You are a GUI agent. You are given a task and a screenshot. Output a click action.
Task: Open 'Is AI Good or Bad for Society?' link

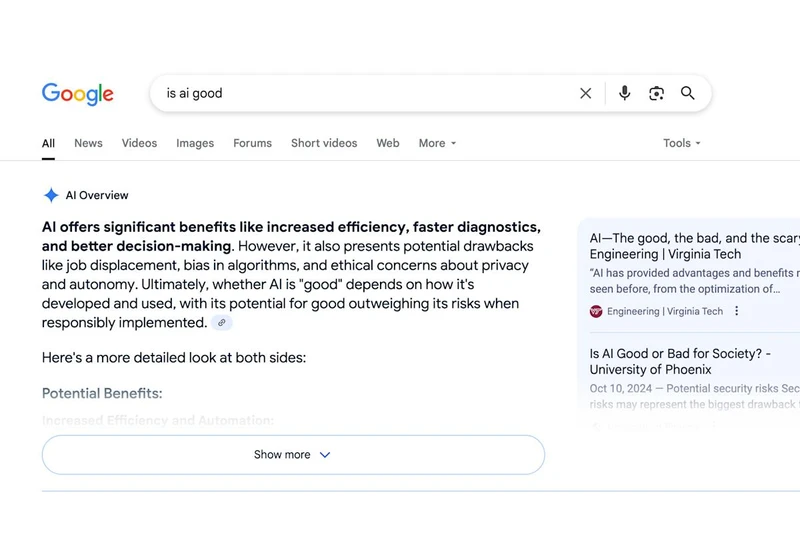[x=680, y=362]
